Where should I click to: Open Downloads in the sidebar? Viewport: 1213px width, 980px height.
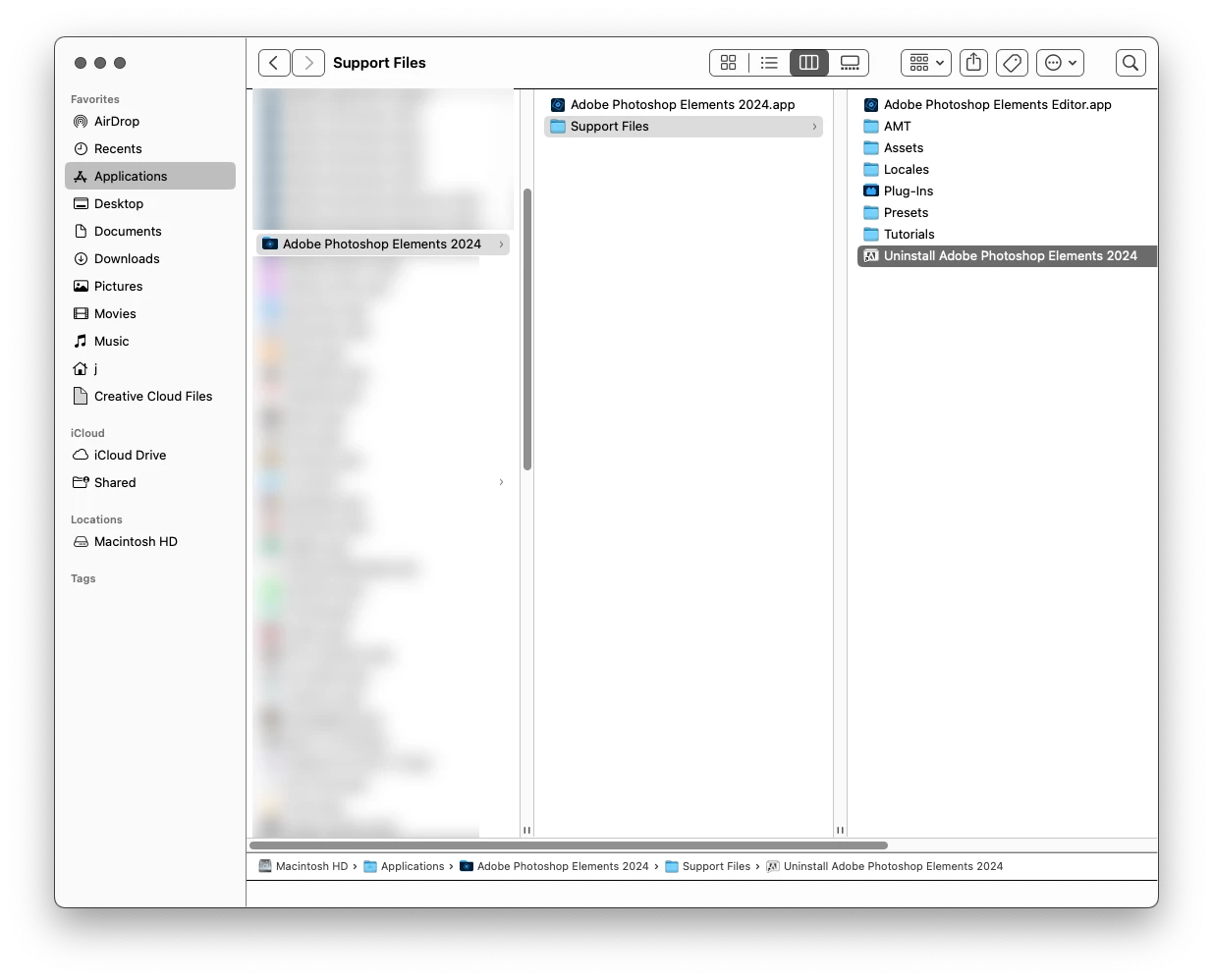click(150, 259)
